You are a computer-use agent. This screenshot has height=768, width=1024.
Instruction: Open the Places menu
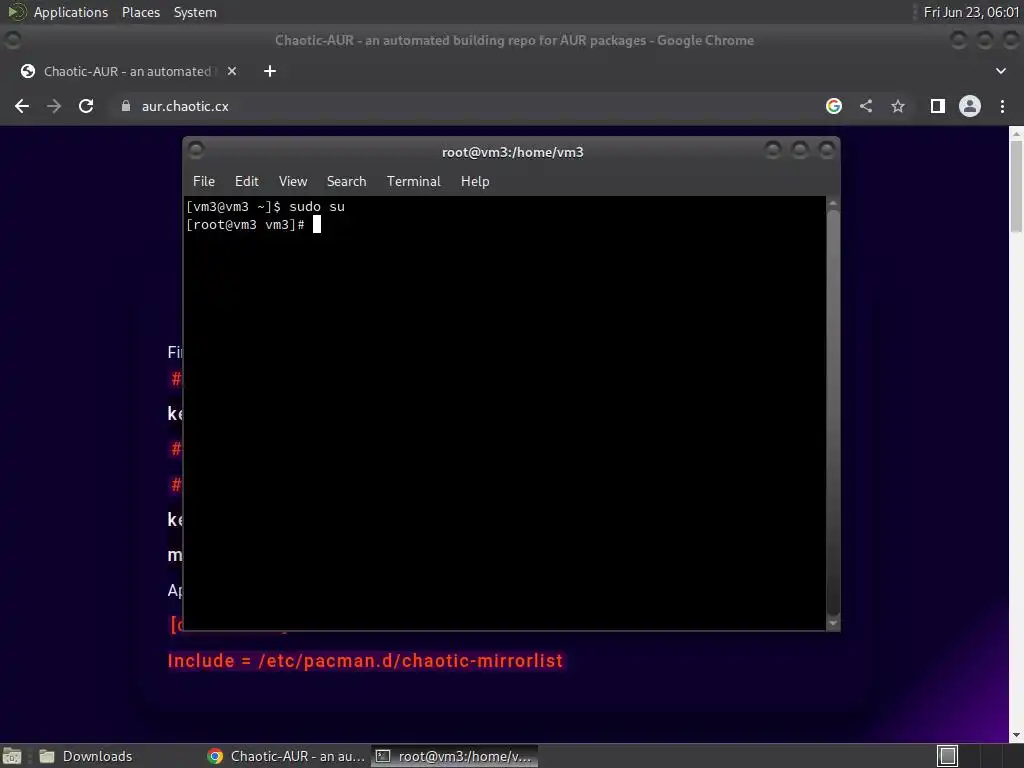141,12
